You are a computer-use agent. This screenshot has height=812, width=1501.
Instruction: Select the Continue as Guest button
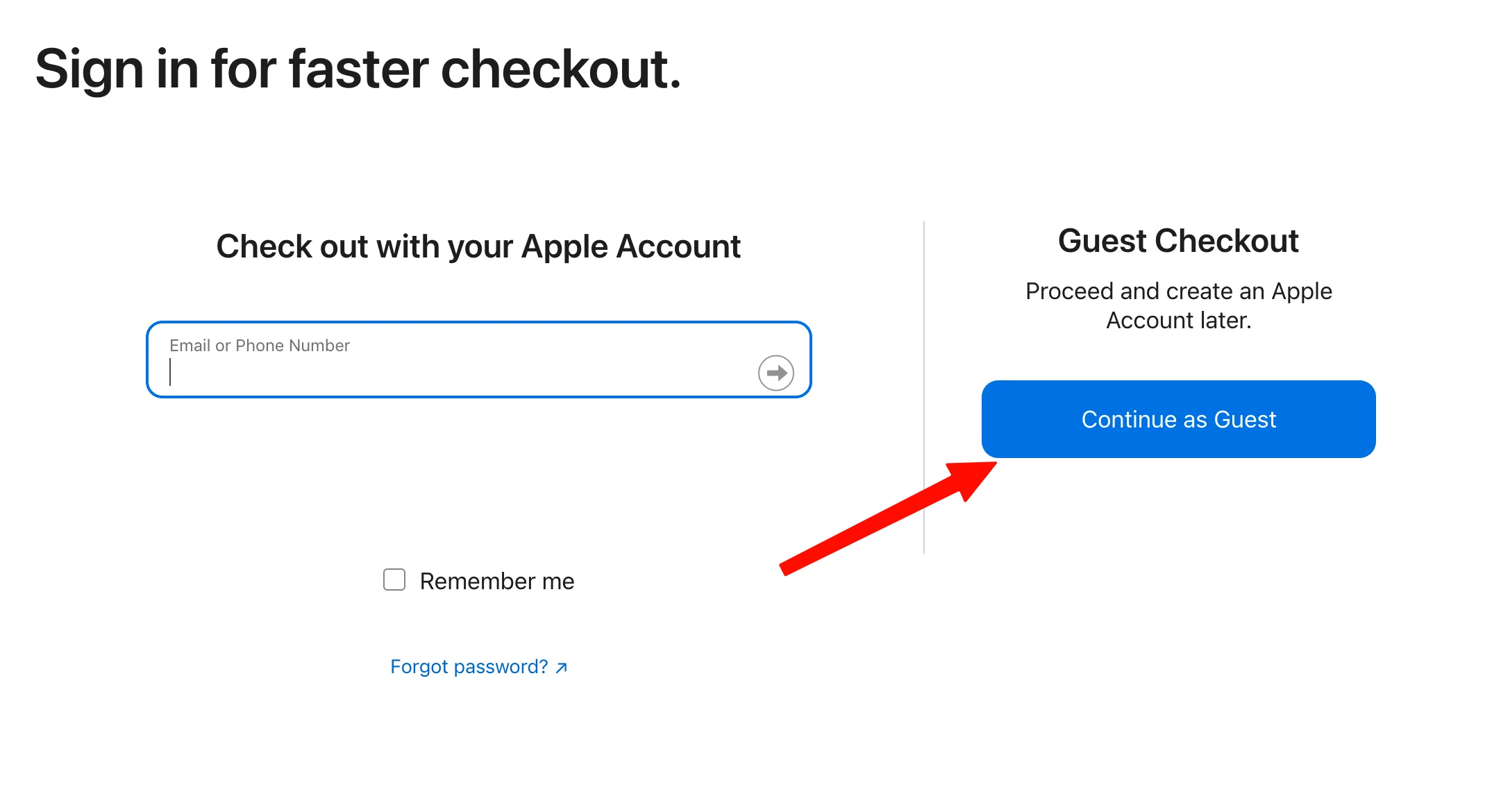tap(1178, 419)
